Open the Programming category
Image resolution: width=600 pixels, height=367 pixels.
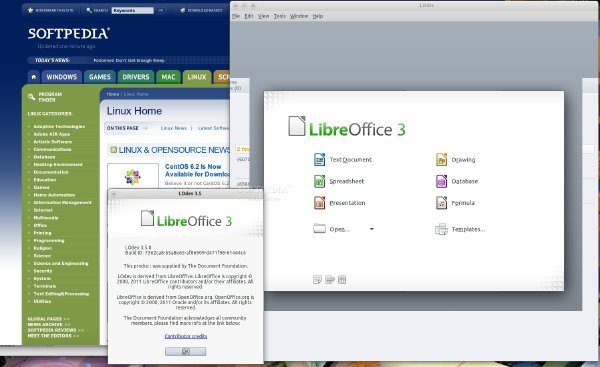49,241
